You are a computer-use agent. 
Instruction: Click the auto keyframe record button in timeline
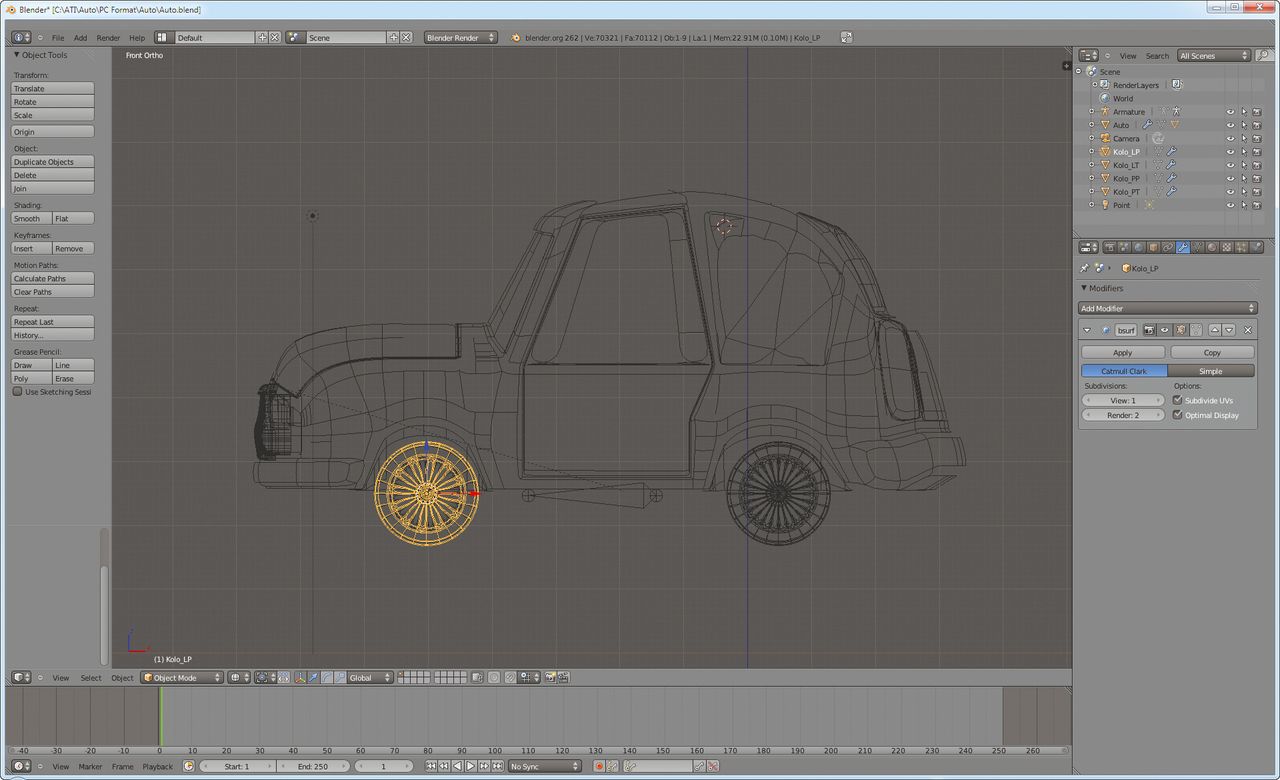pyautogui.click(x=600, y=766)
